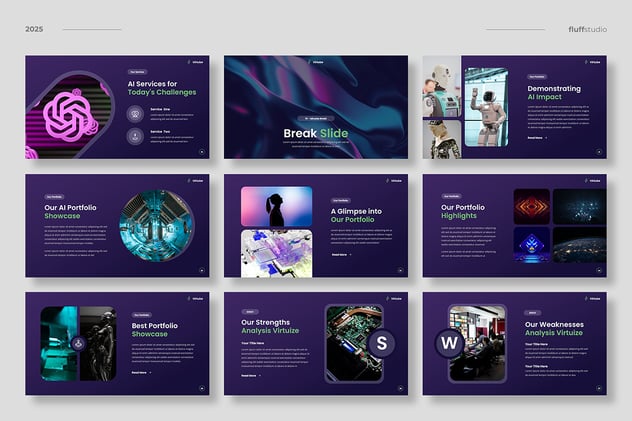Click the woman silhouette gradient image

click(276, 206)
